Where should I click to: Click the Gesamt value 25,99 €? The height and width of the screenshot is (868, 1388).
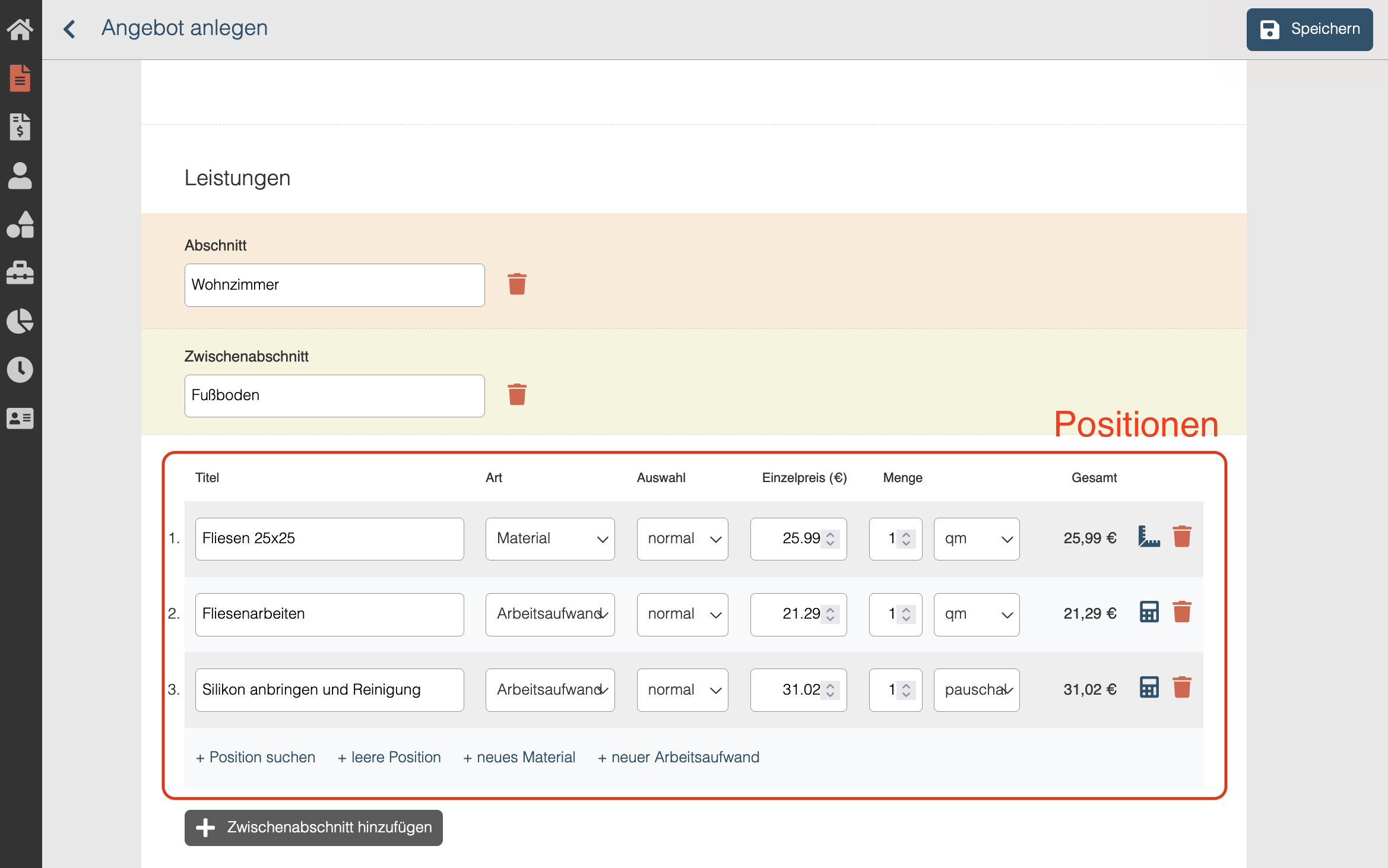[x=1090, y=538]
